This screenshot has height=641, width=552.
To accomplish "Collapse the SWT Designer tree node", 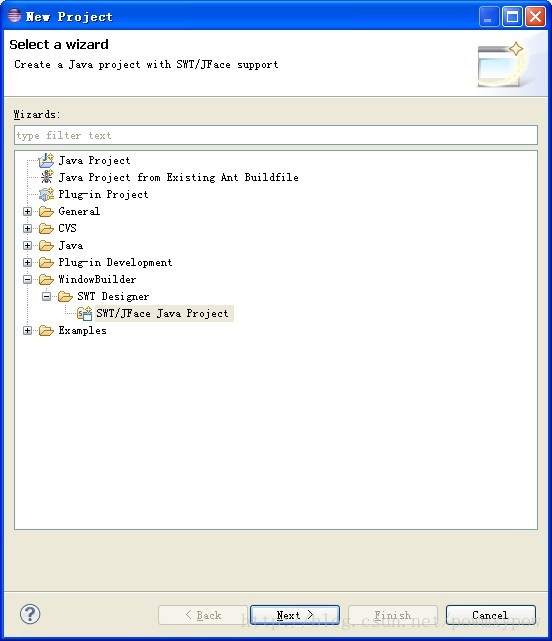I will tap(47, 296).
